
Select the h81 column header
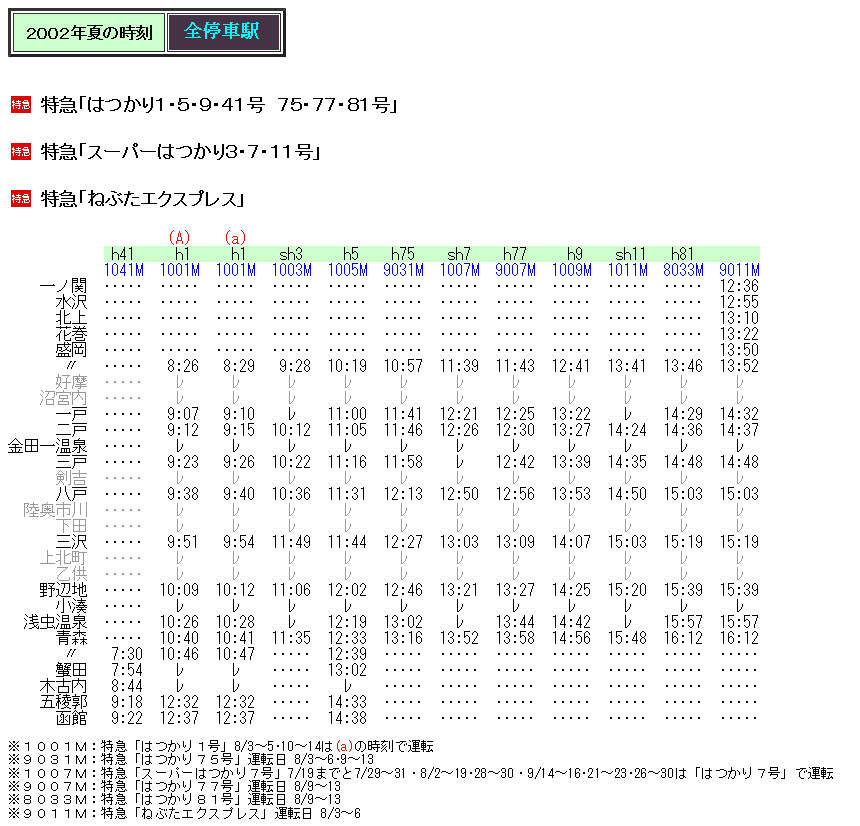[x=682, y=254]
